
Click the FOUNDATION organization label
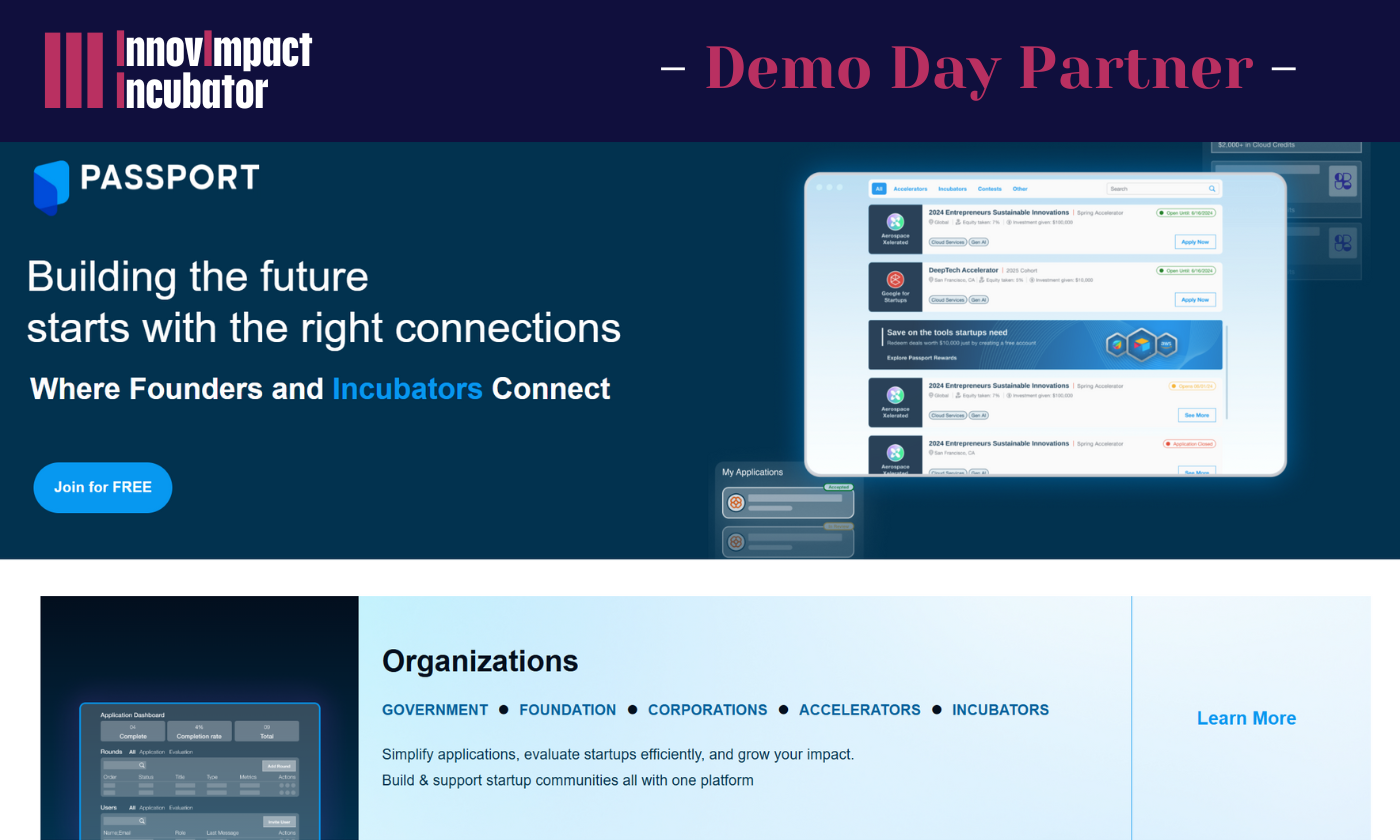coord(568,710)
